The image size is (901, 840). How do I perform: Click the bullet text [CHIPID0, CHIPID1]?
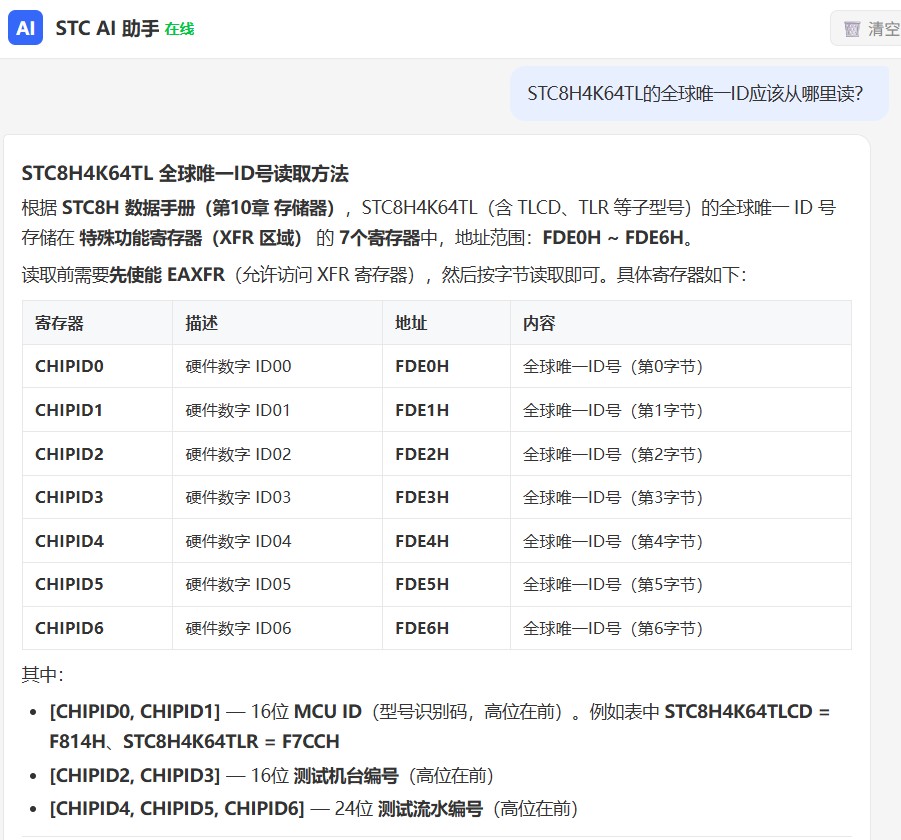point(135,711)
